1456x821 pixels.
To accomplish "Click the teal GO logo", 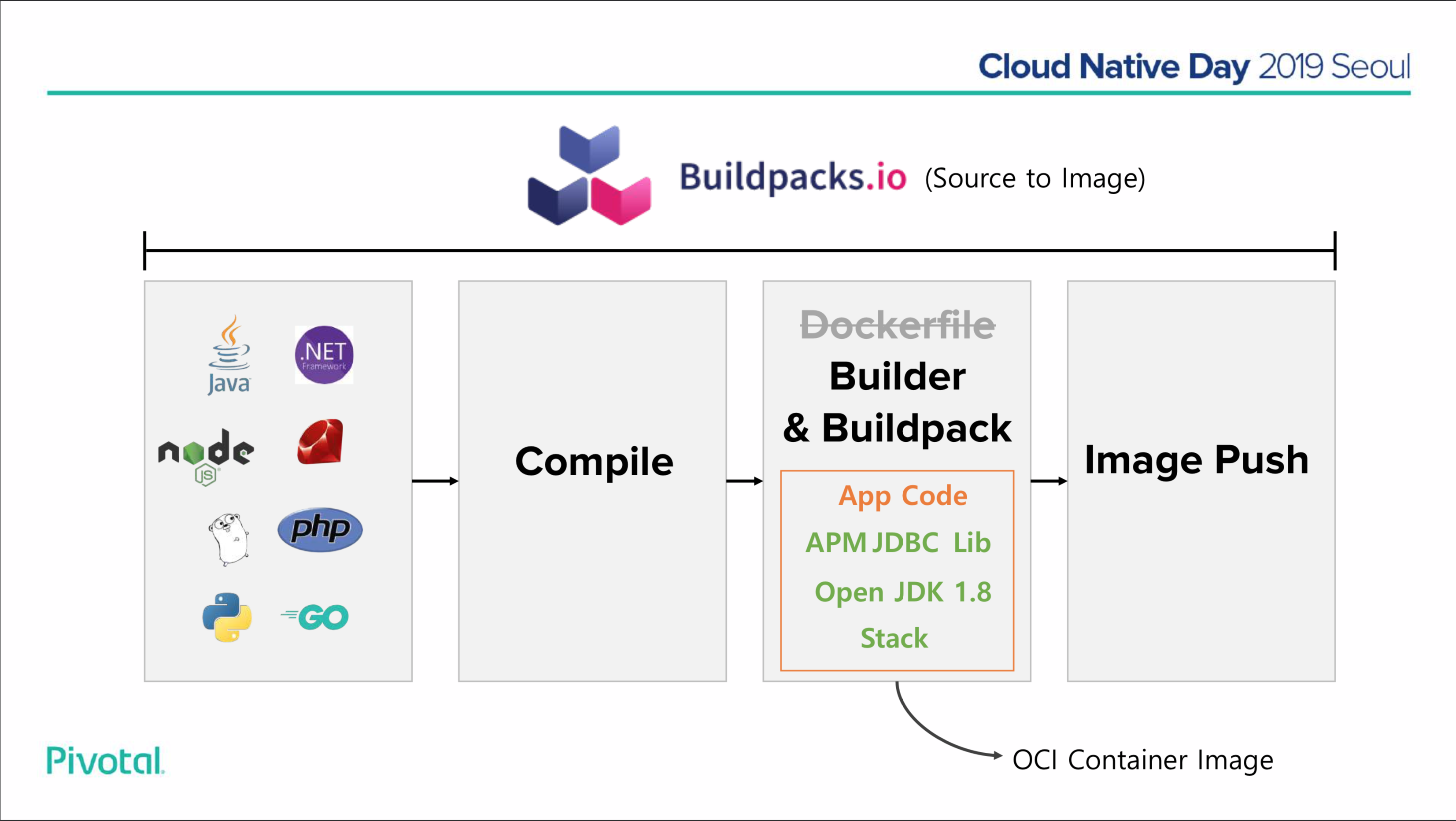I will [315, 617].
